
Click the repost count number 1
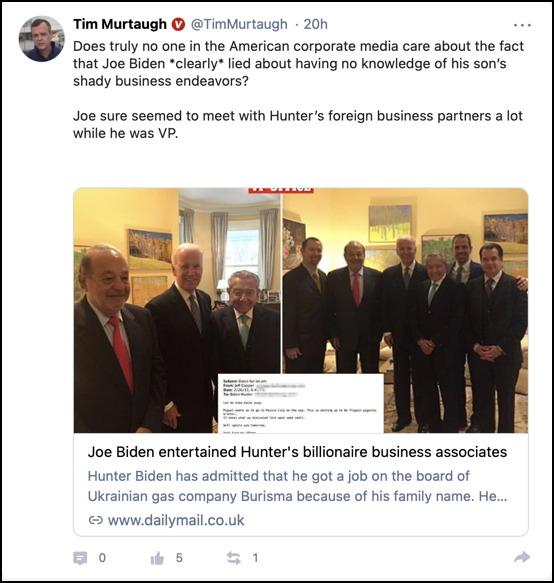click(x=255, y=558)
